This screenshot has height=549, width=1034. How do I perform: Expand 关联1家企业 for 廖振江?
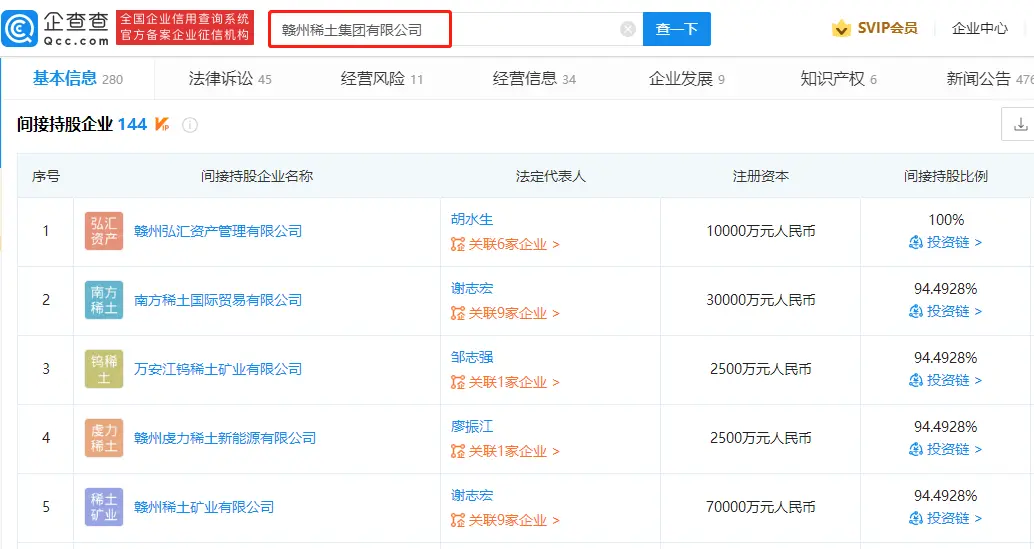coord(505,451)
